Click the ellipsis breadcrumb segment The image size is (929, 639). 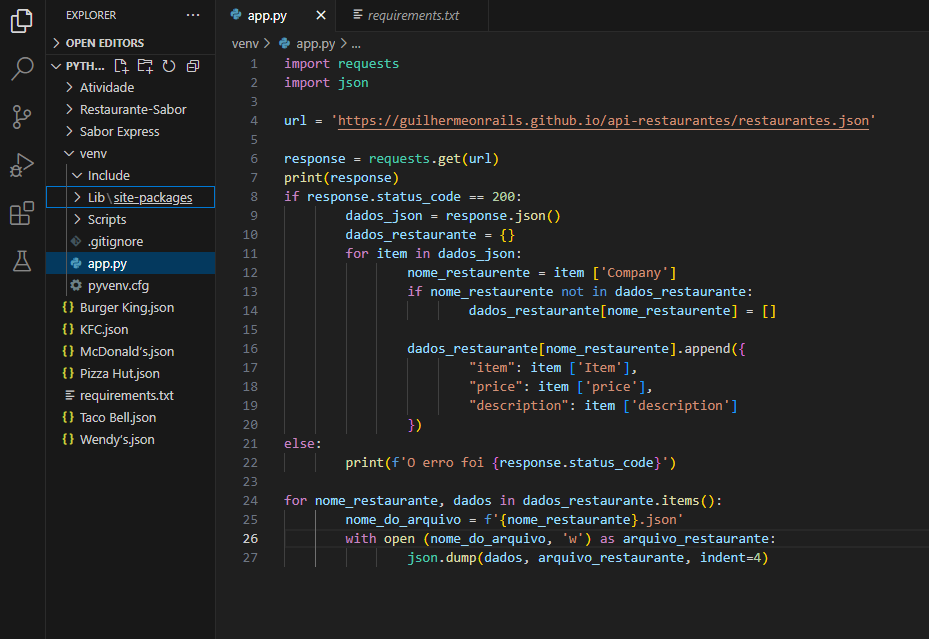(x=356, y=44)
